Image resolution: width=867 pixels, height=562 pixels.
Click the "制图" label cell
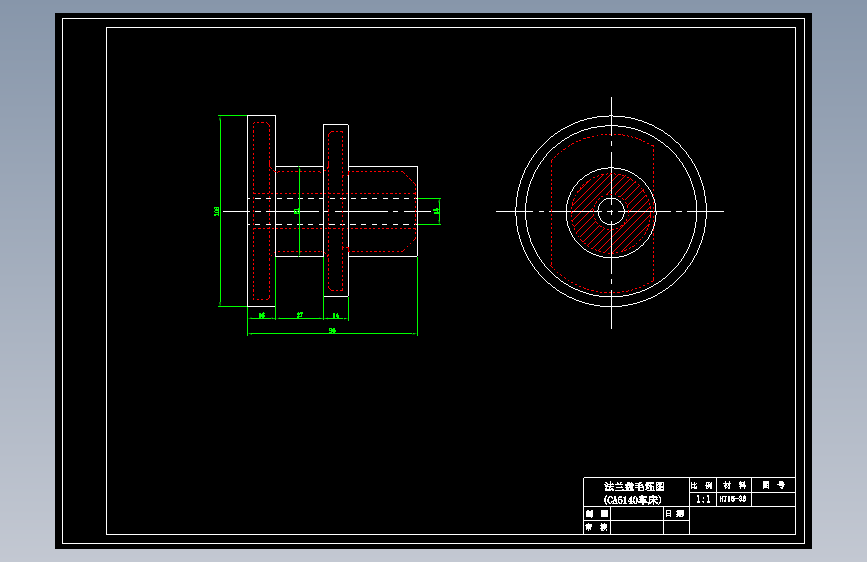[x=597, y=514]
